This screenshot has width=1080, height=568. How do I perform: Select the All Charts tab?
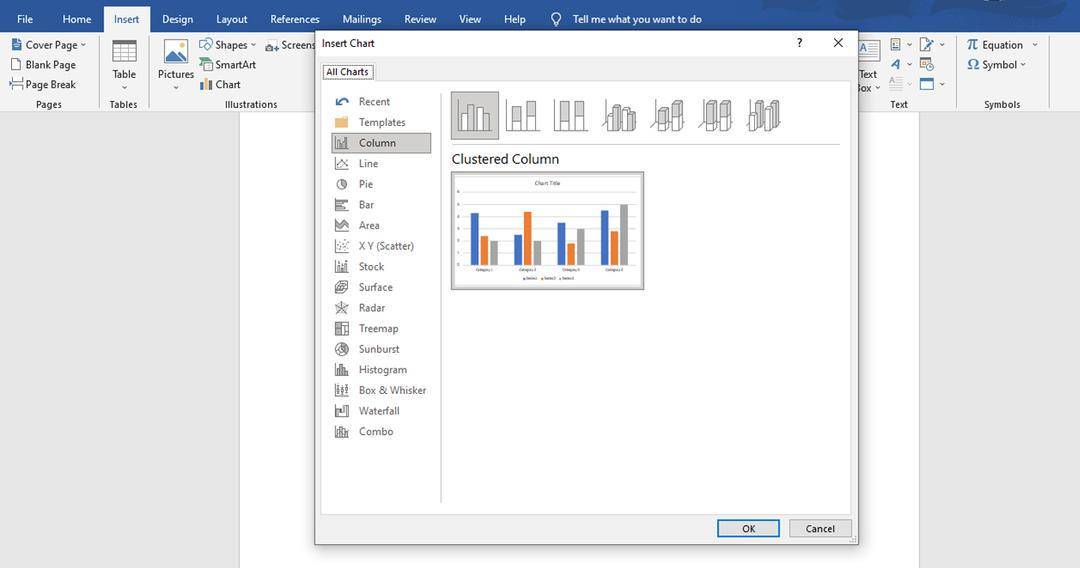coord(347,72)
